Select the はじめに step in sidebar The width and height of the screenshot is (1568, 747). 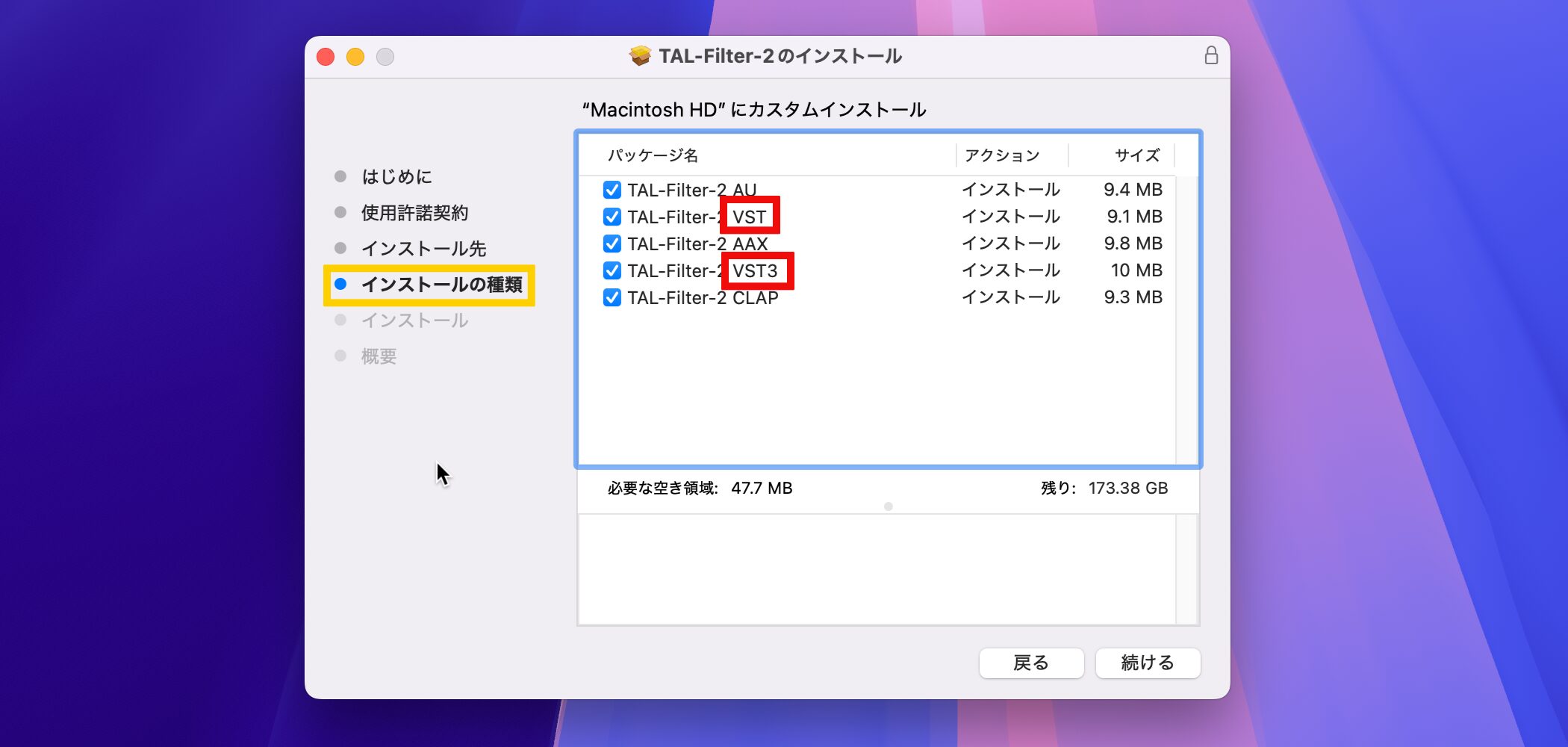pos(396,177)
